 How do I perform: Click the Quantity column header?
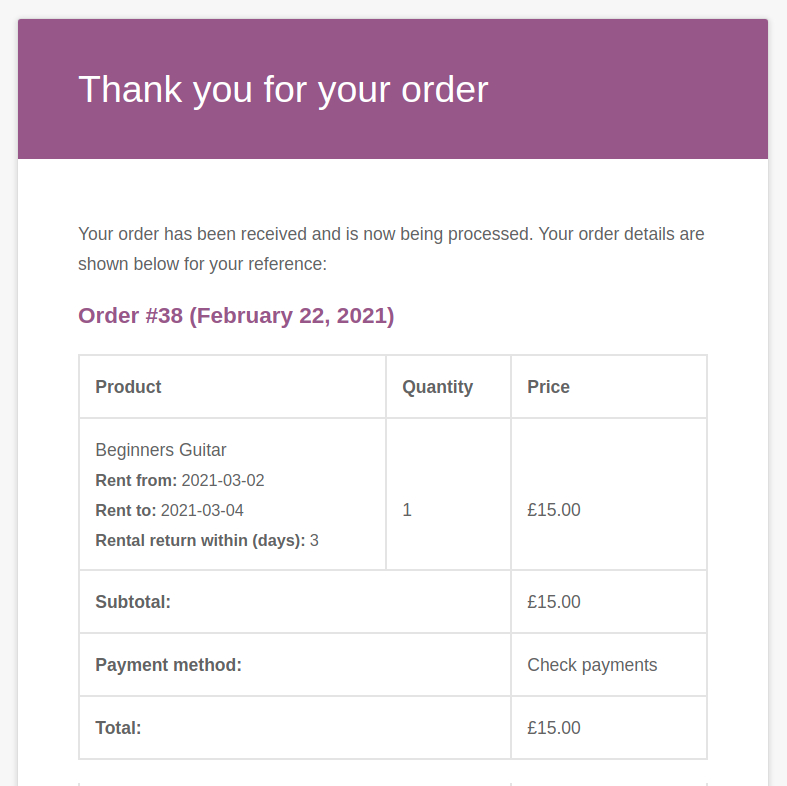(x=437, y=387)
